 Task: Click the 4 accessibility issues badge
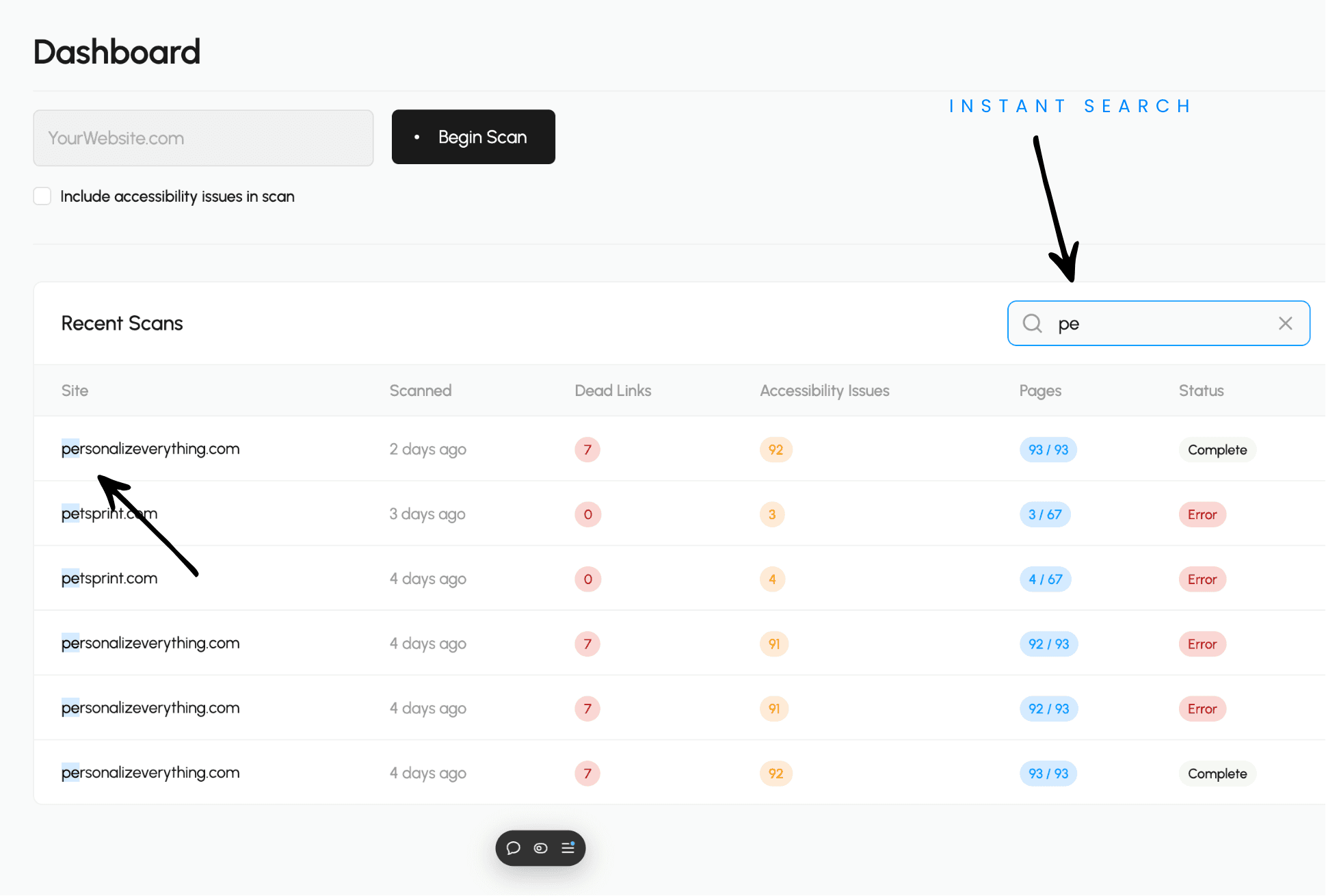(772, 579)
